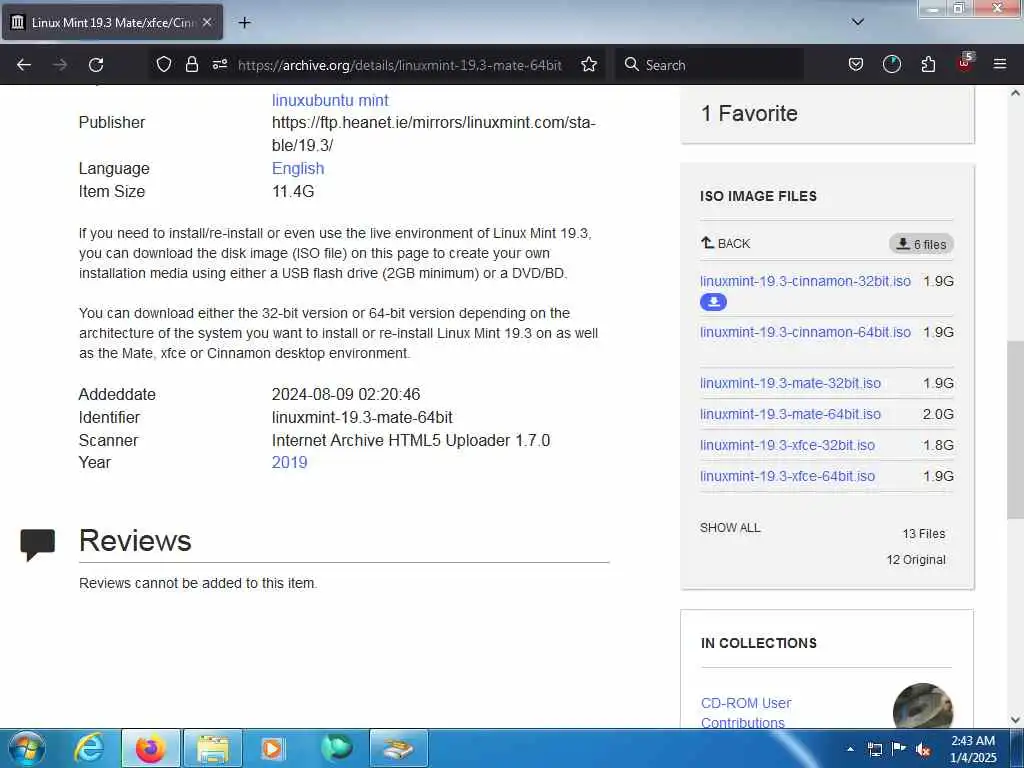The image size is (1024, 768).
Task: Download linuxmint-19.3-mate-32bit.iso
Action: (790, 383)
